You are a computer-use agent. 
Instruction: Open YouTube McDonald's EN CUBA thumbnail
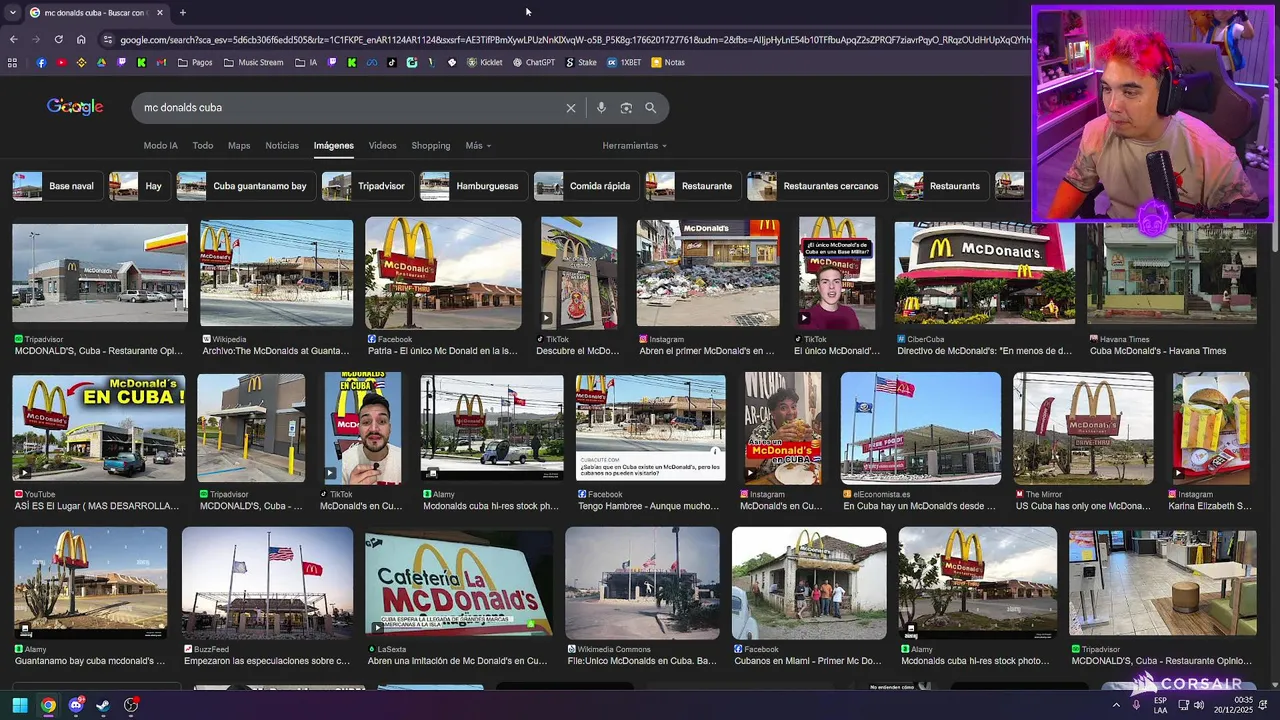(x=99, y=428)
